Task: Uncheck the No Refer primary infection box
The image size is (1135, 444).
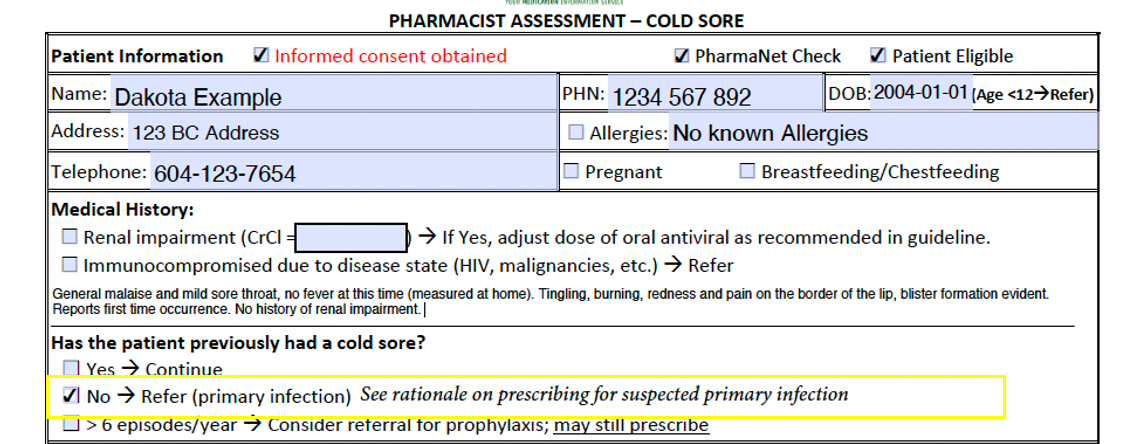Action: [70, 395]
